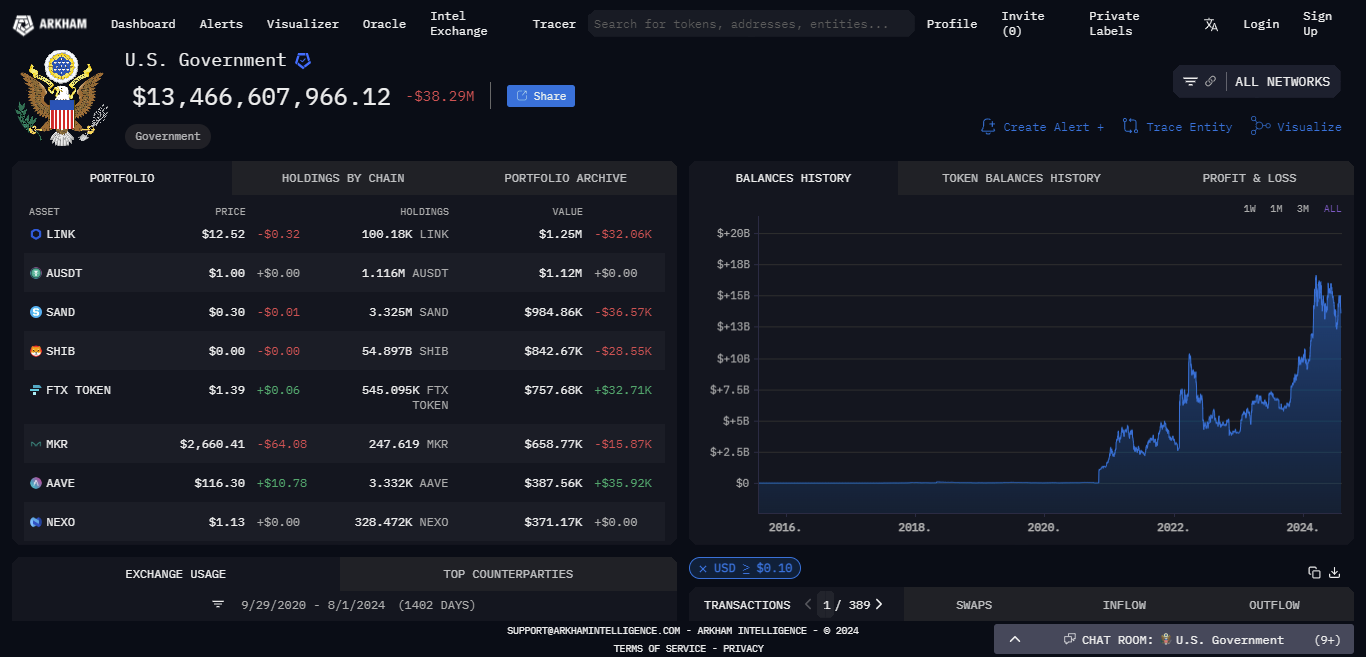Open Privacy link in footer

tap(743, 649)
